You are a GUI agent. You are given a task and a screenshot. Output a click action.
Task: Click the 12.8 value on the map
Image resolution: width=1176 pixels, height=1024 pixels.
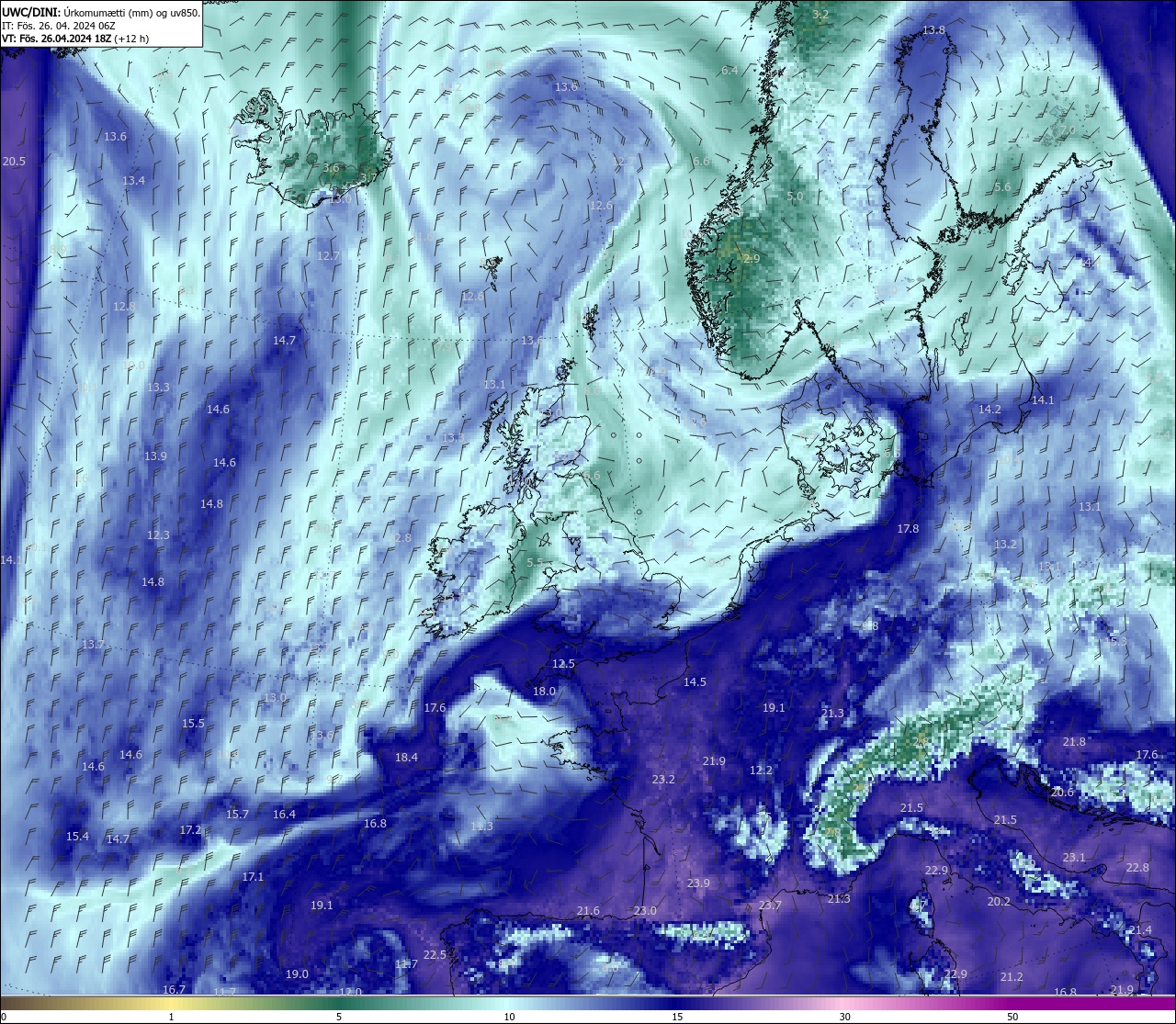coord(124,307)
